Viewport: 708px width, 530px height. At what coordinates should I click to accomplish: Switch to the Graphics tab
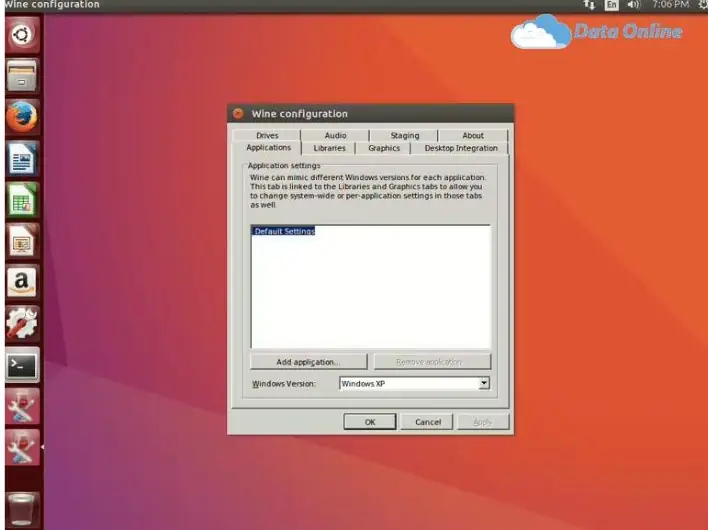point(384,148)
